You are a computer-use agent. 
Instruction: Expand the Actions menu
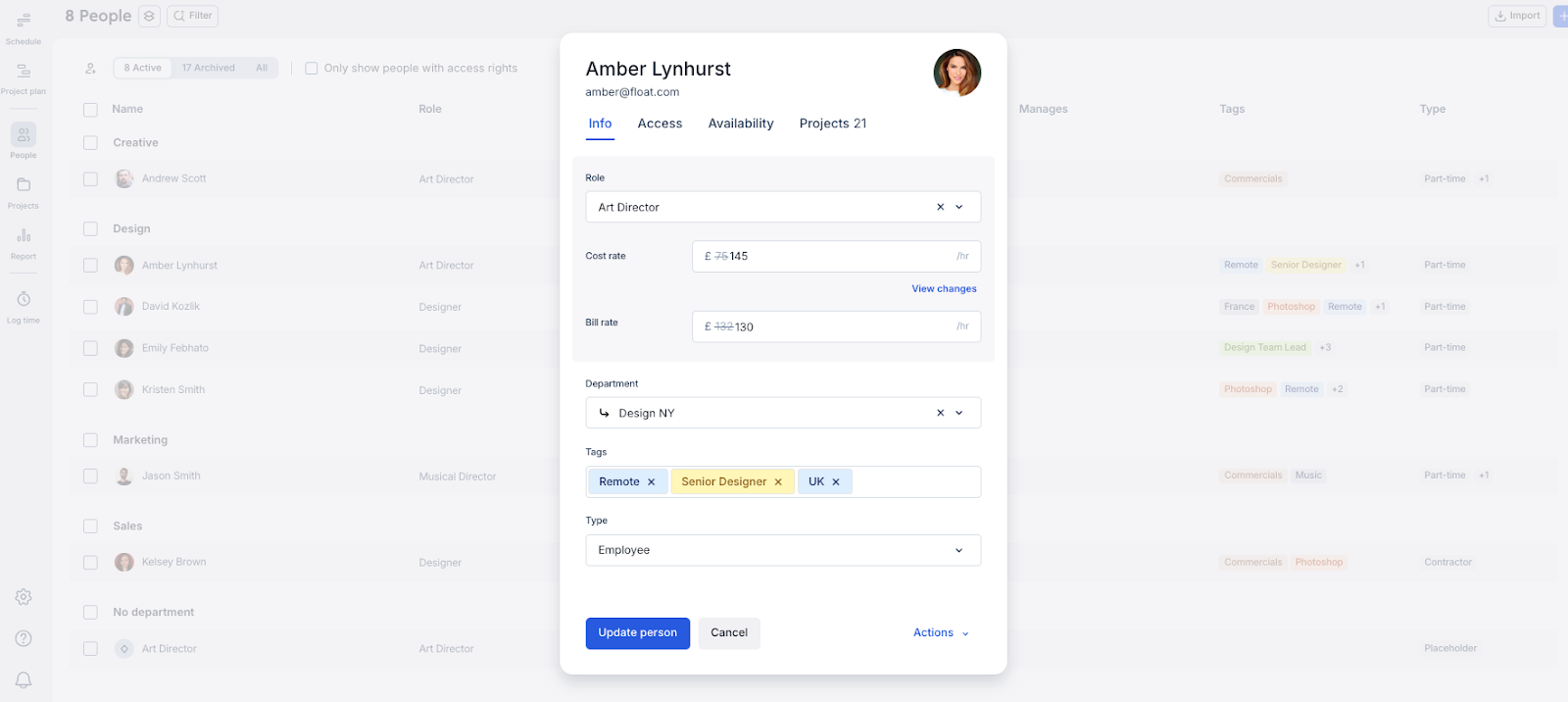click(x=941, y=633)
